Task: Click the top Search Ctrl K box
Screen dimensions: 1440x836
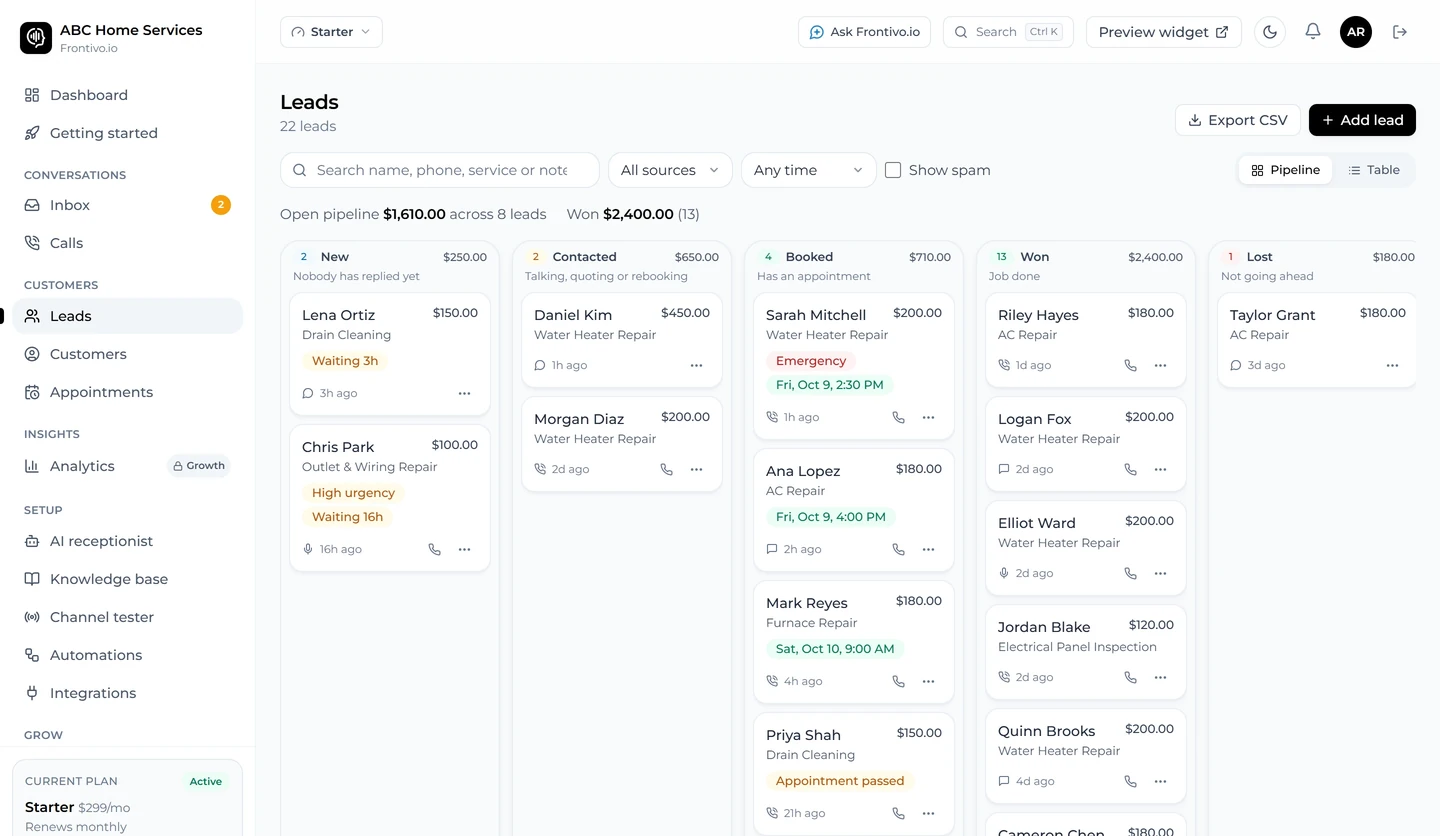Action: [x=1008, y=32]
